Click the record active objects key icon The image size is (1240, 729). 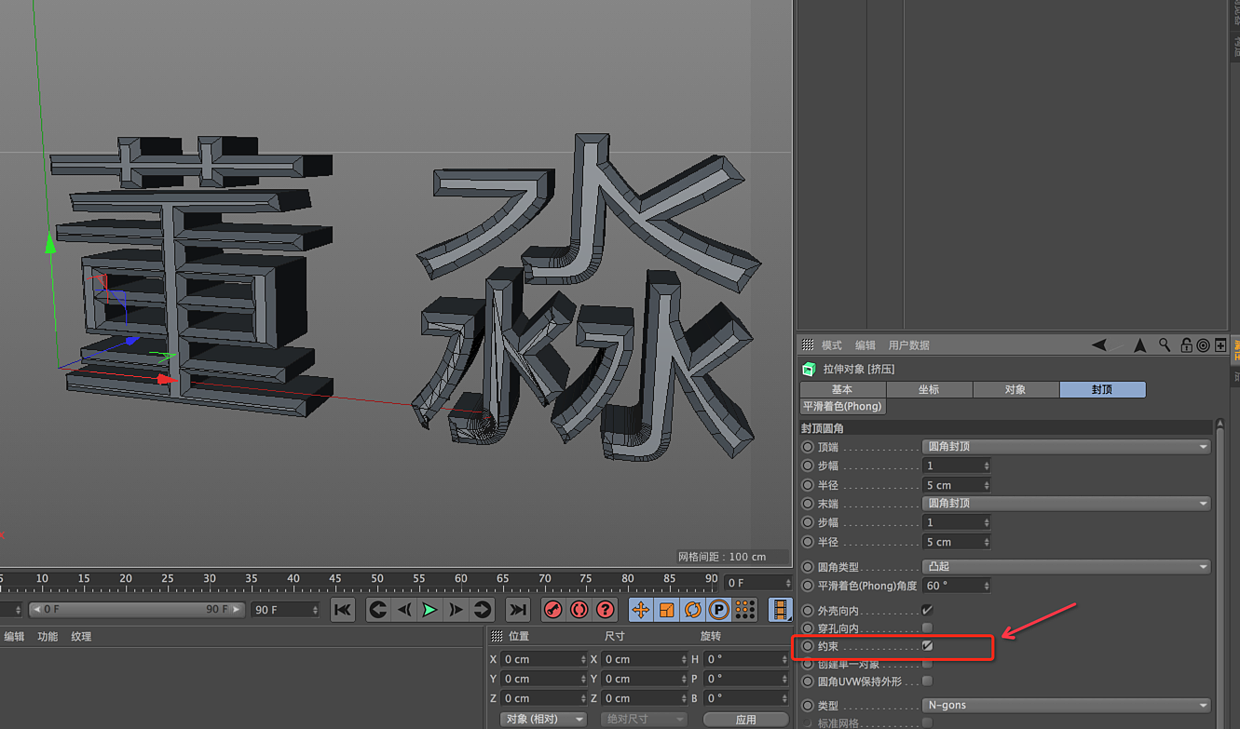tap(553, 609)
